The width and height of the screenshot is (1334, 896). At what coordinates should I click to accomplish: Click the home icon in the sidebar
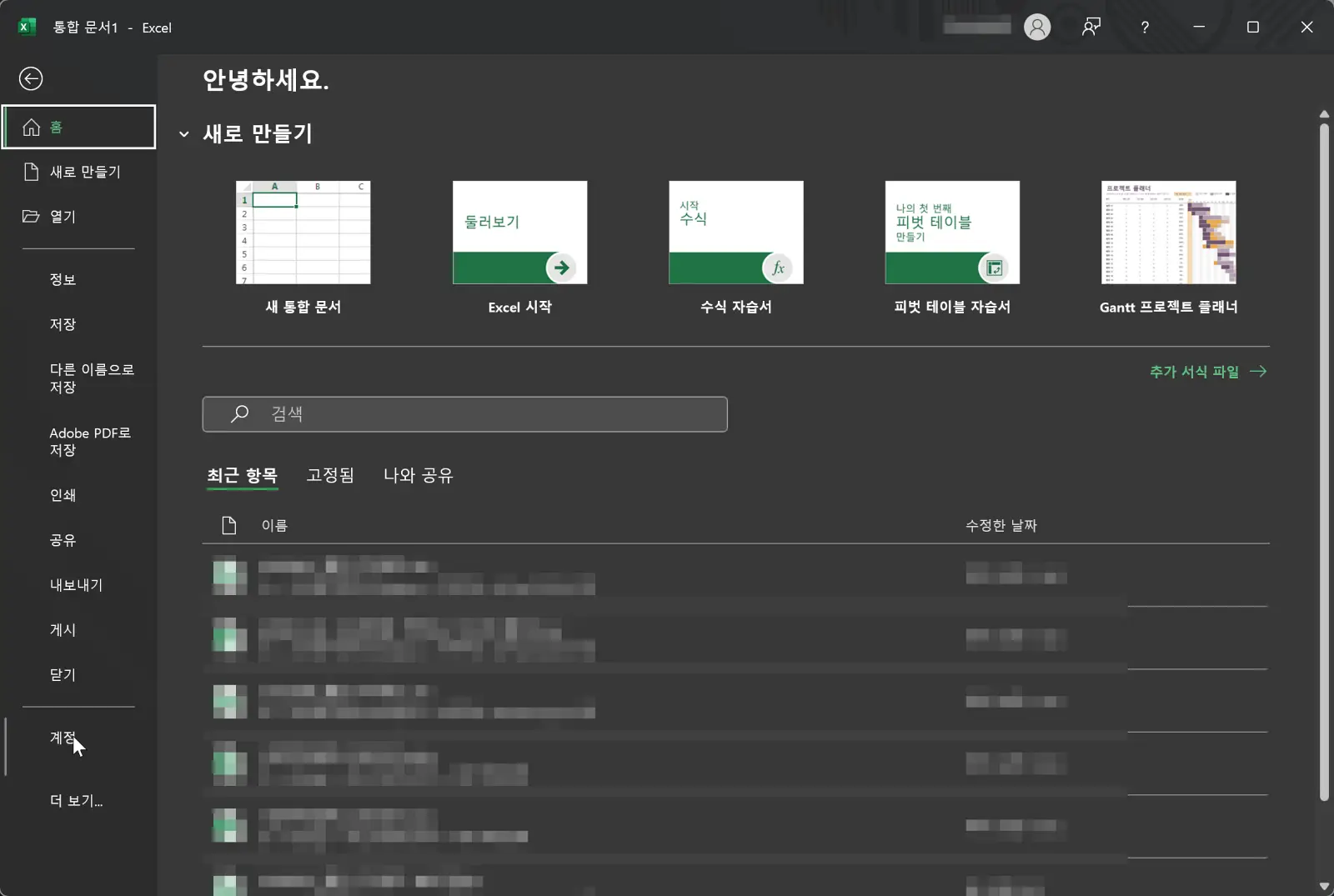pos(31,128)
